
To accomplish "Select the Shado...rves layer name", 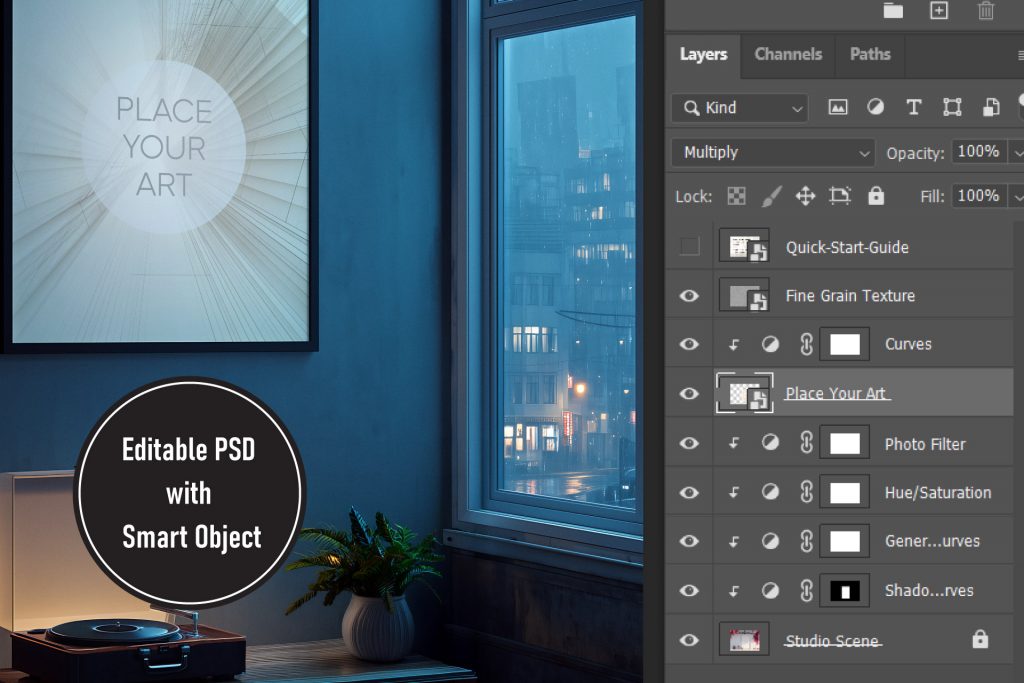I will click(x=929, y=590).
